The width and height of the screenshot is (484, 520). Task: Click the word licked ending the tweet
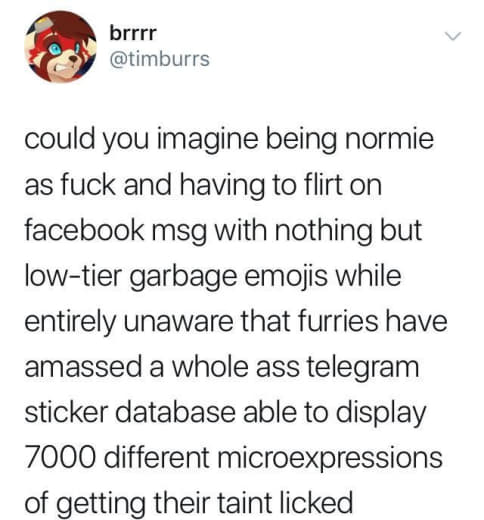pyautogui.click(x=315, y=503)
